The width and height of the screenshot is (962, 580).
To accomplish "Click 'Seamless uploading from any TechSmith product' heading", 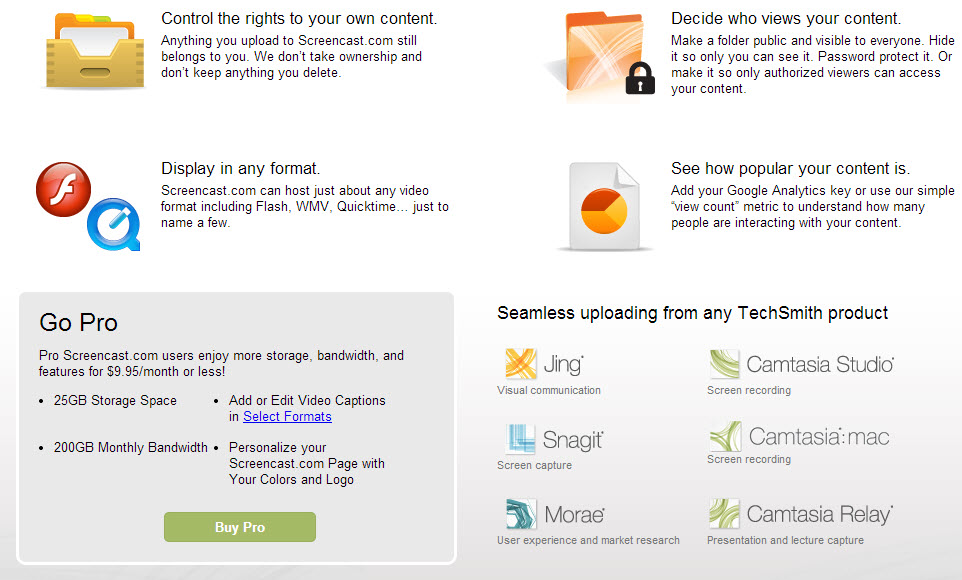I will (693, 313).
